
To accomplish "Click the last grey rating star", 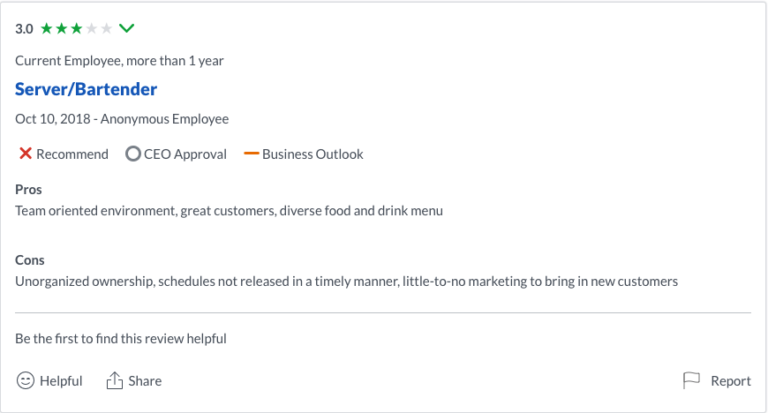I will click(x=107, y=29).
